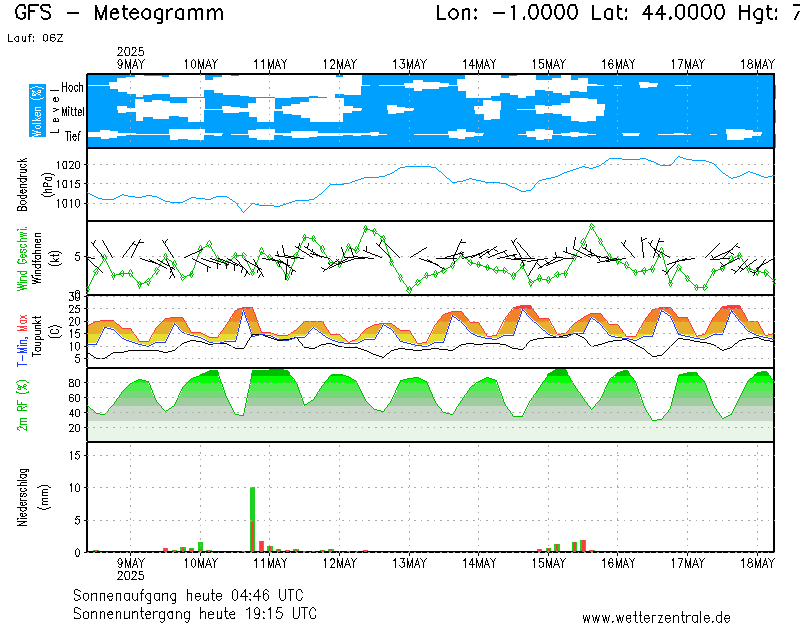Click the 'Windfahnen' axis label
Image resolution: width=800 pixels, height=625 pixels.
37,259
